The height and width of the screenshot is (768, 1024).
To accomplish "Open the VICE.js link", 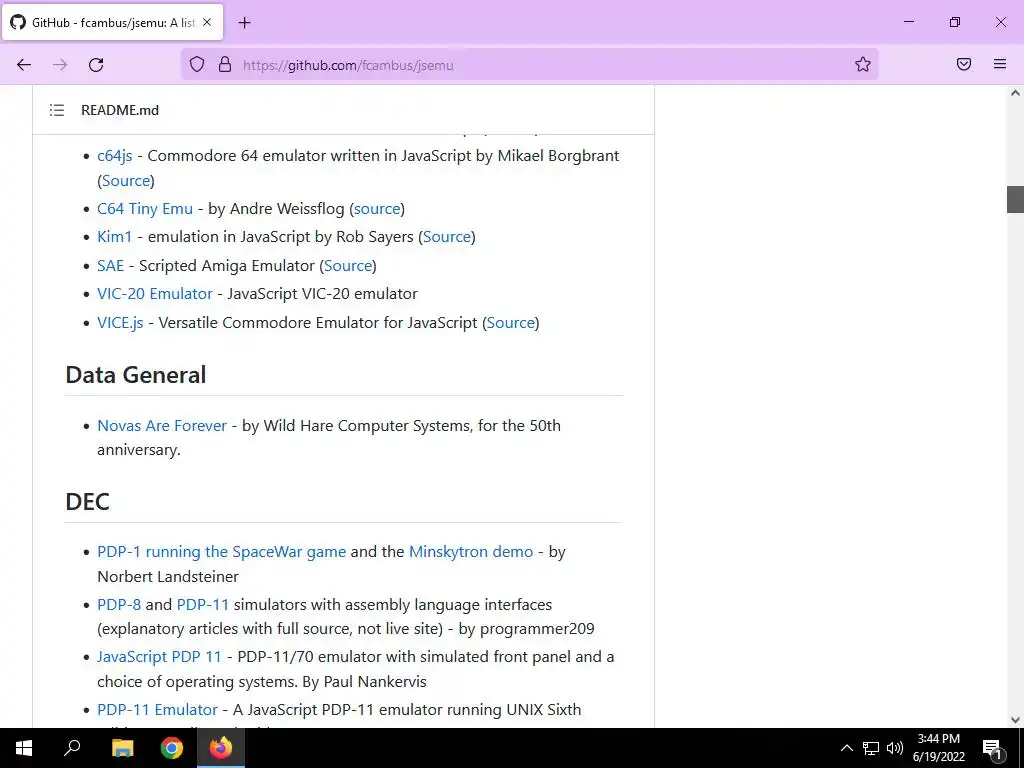I will [x=120, y=323].
